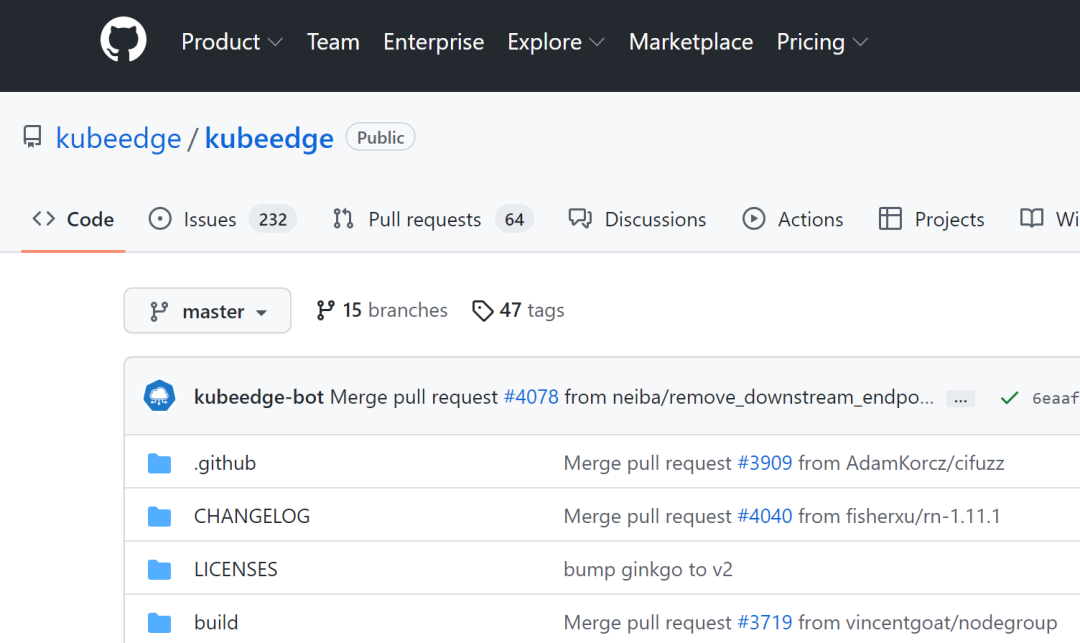Click the CHANGELOG folder icon
The height and width of the screenshot is (643, 1080).
point(159,516)
